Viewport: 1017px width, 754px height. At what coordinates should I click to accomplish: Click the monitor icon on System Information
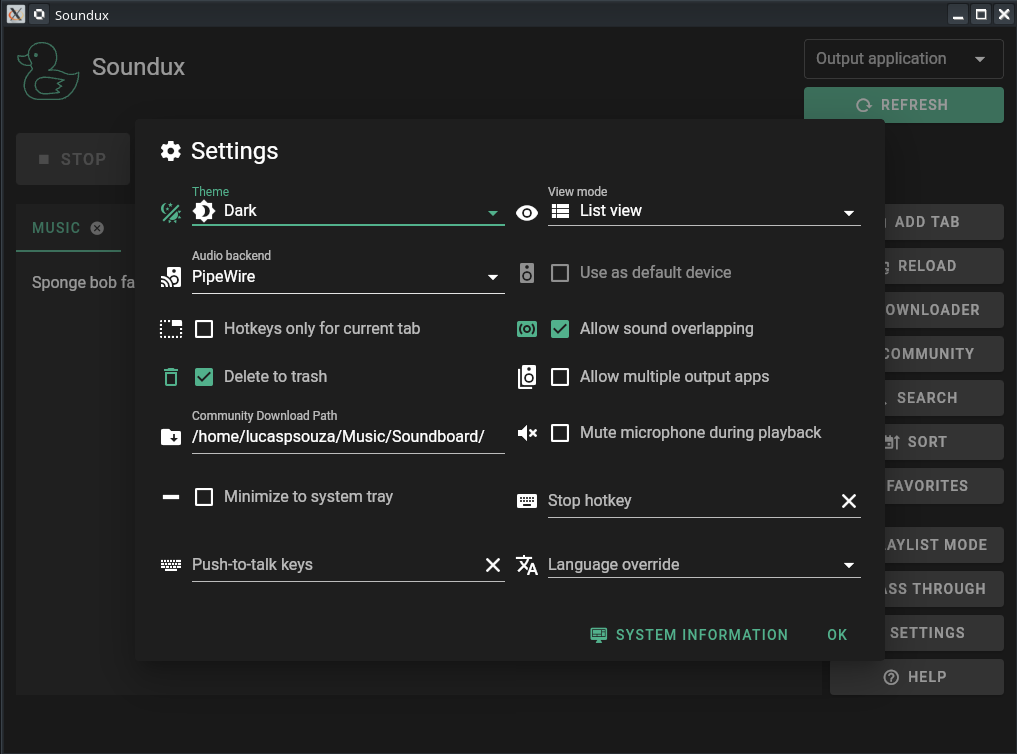tap(598, 635)
